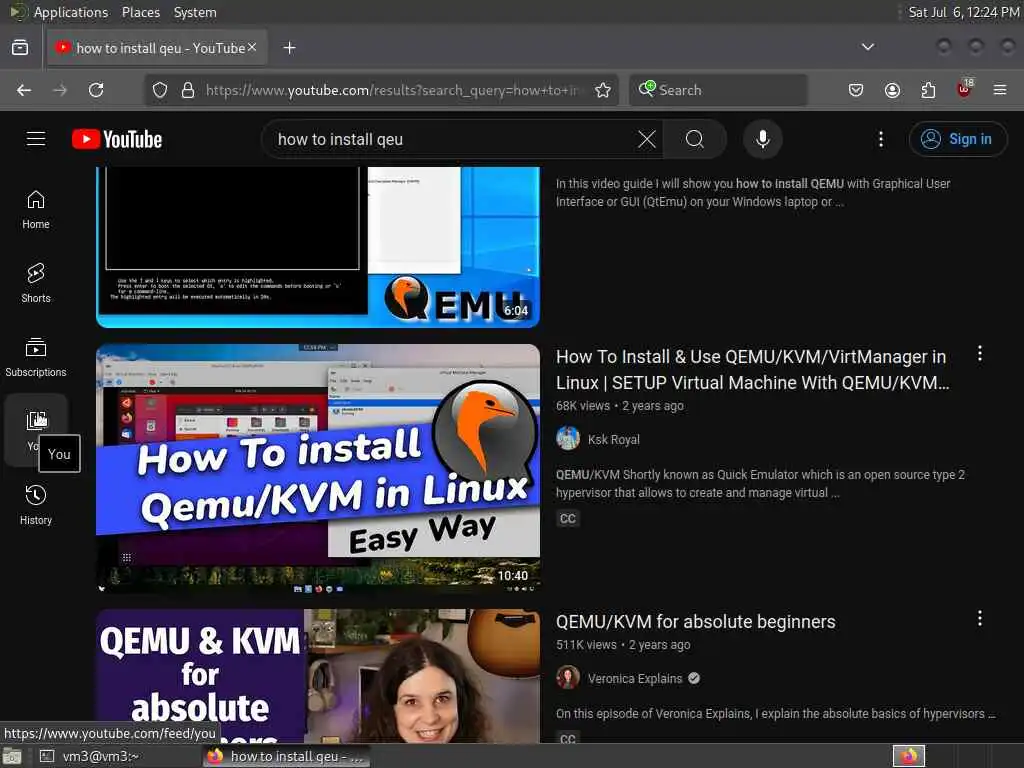Show site security padlock info
This screenshot has width=1024, height=768.
[x=188, y=90]
